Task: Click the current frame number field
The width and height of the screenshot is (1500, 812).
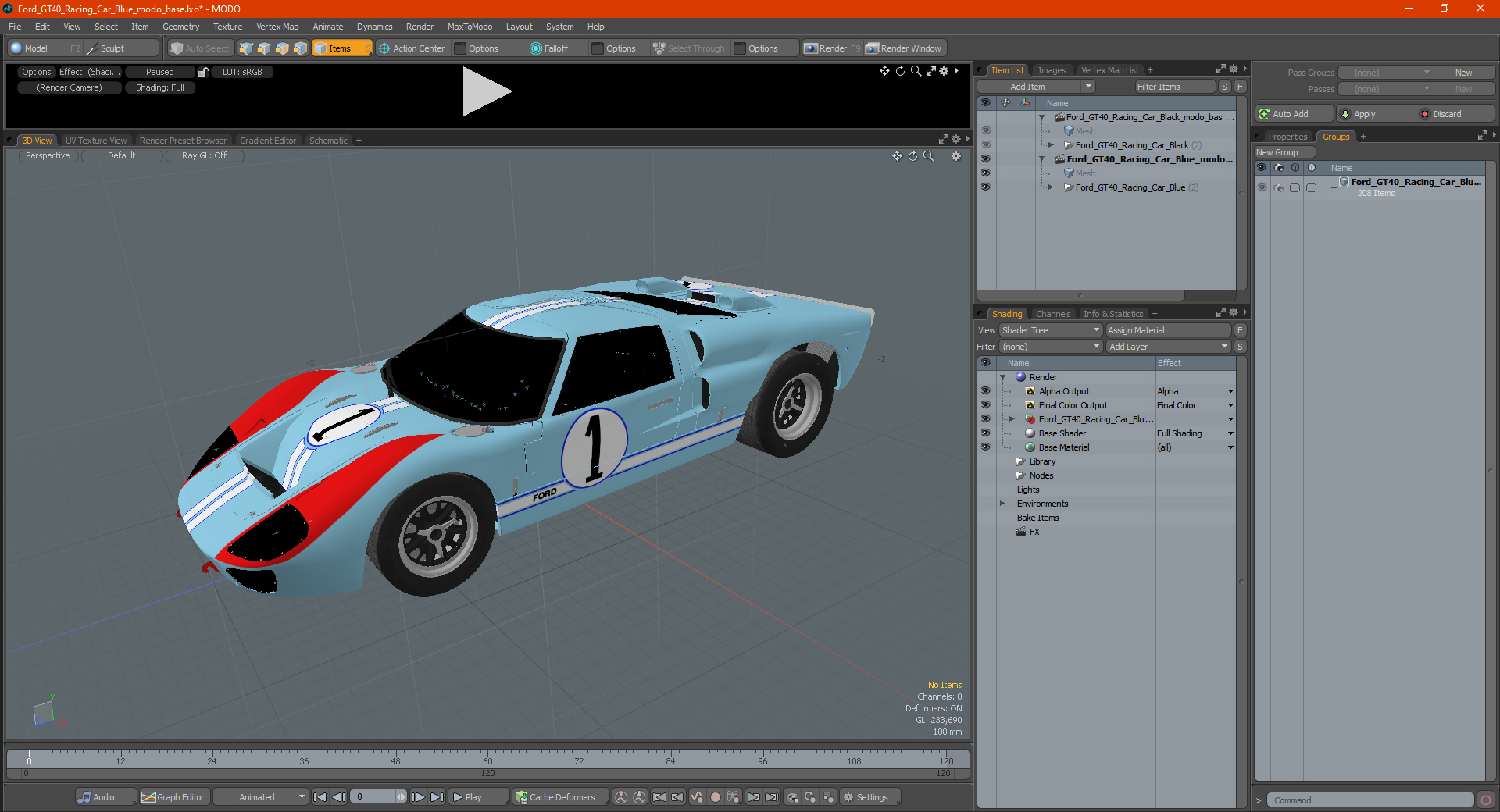Action: point(373,797)
